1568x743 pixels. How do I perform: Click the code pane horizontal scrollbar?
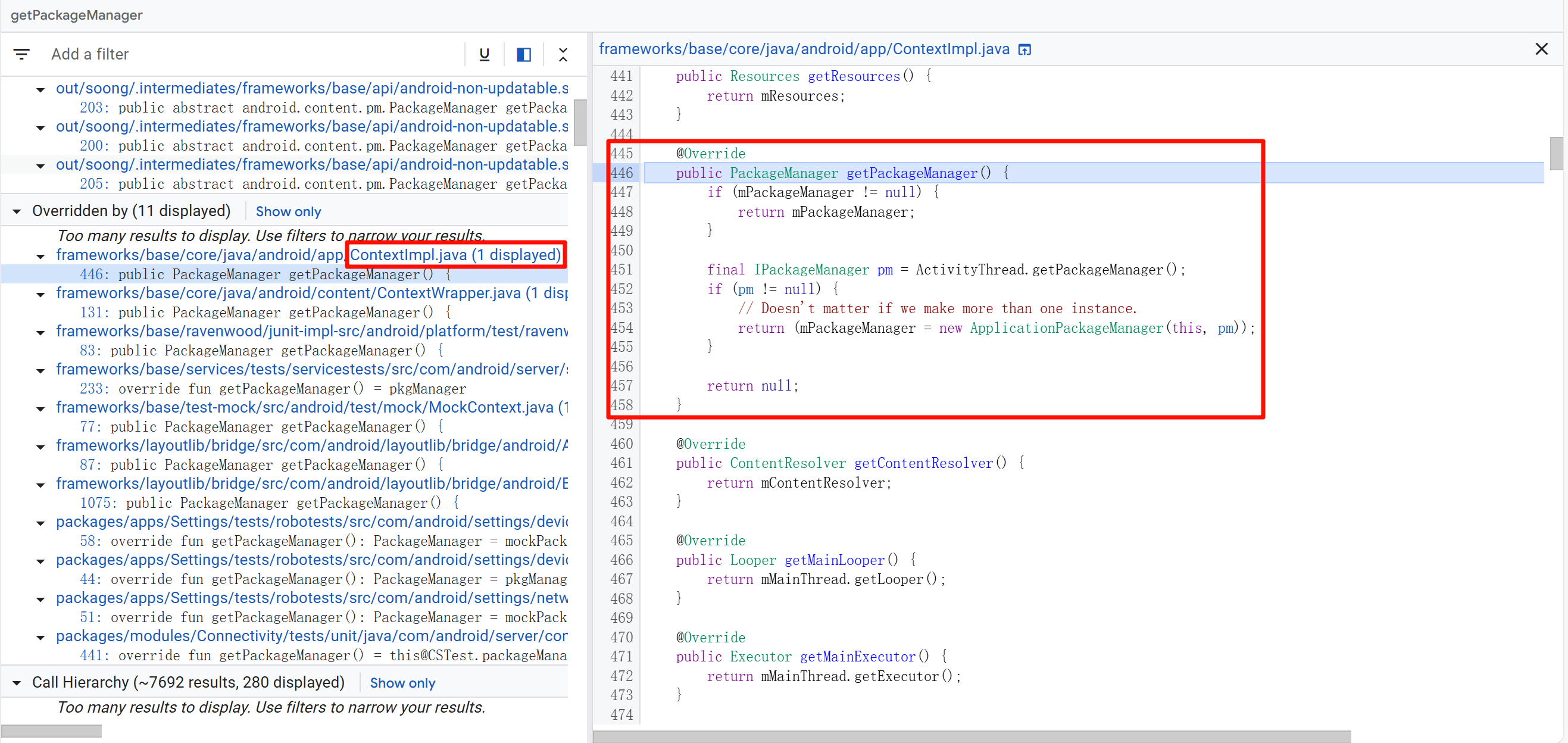(972, 736)
